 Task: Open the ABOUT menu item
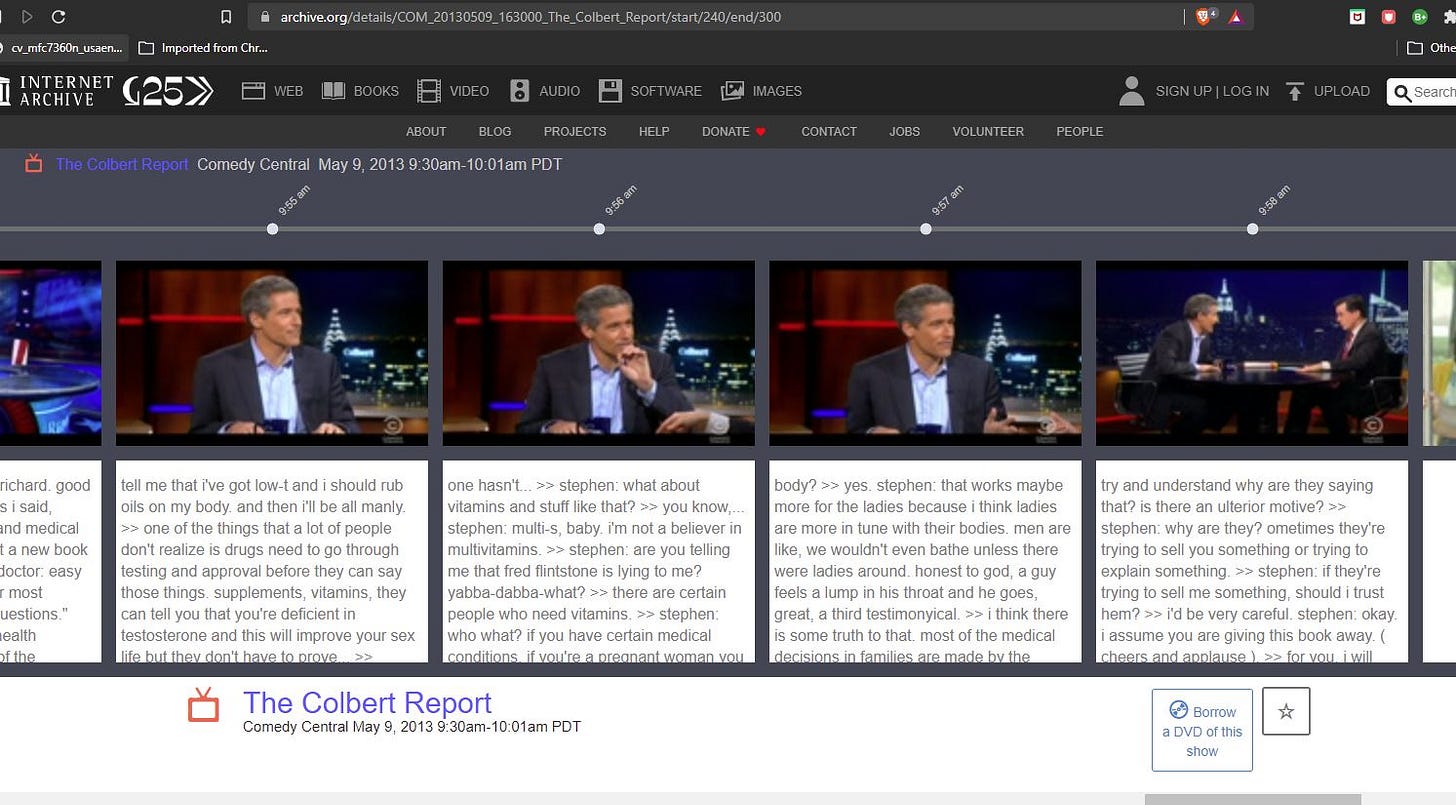point(426,131)
